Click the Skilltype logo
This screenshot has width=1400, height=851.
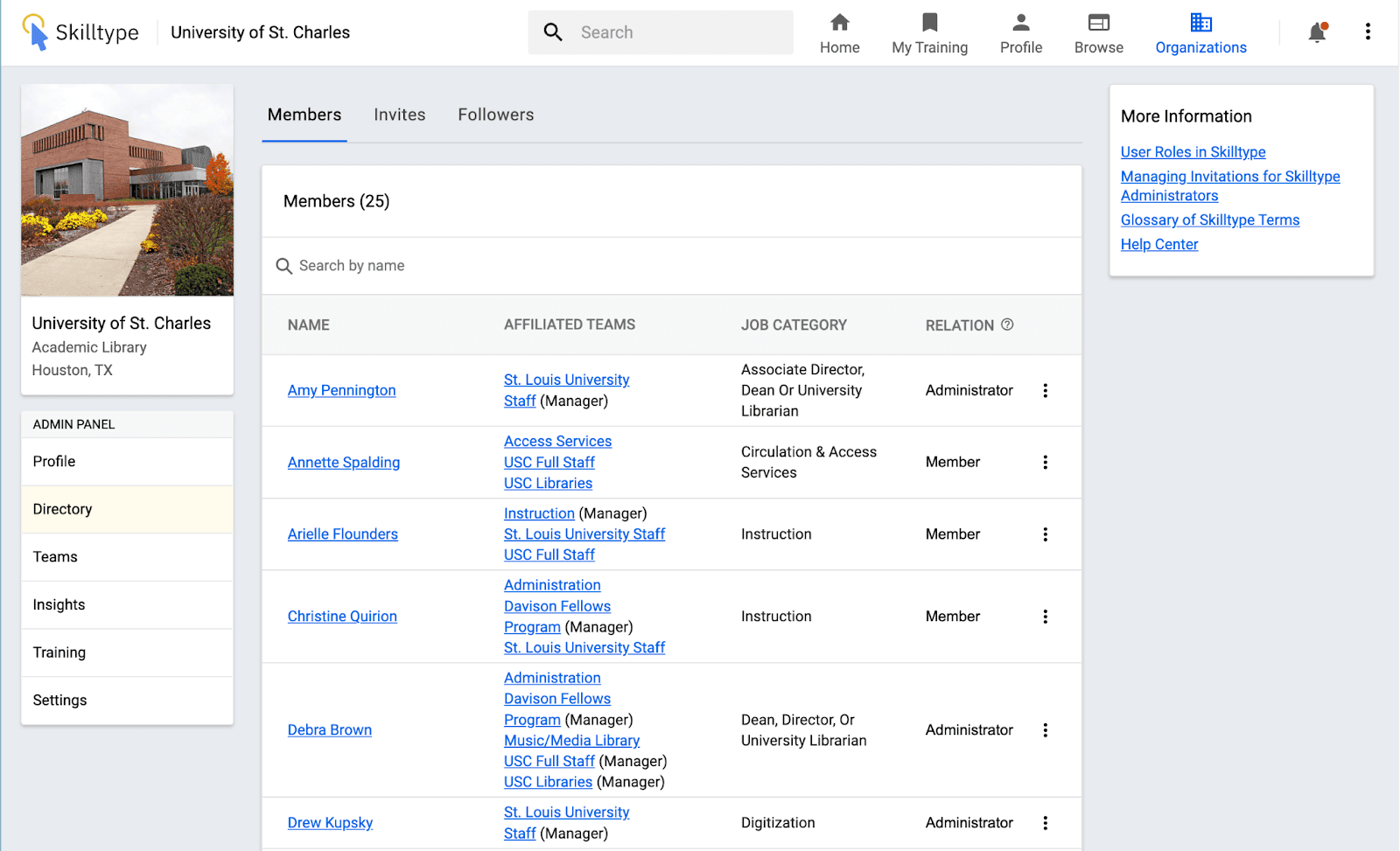click(x=80, y=32)
